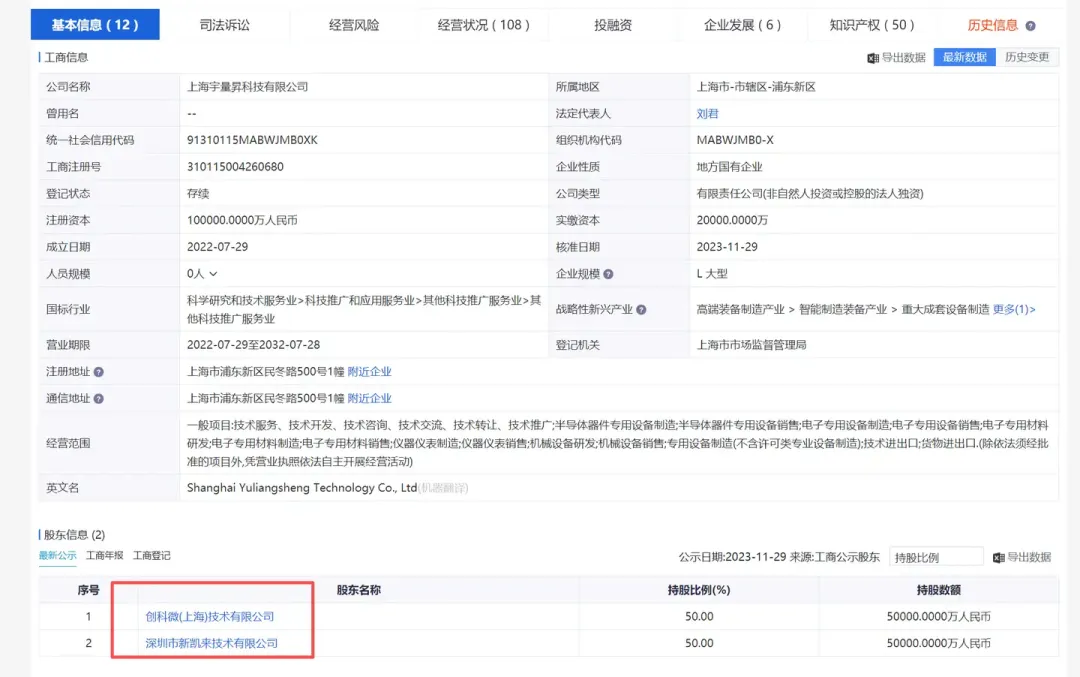Click 导出数据 in the 工商信息 header

pos(896,58)
